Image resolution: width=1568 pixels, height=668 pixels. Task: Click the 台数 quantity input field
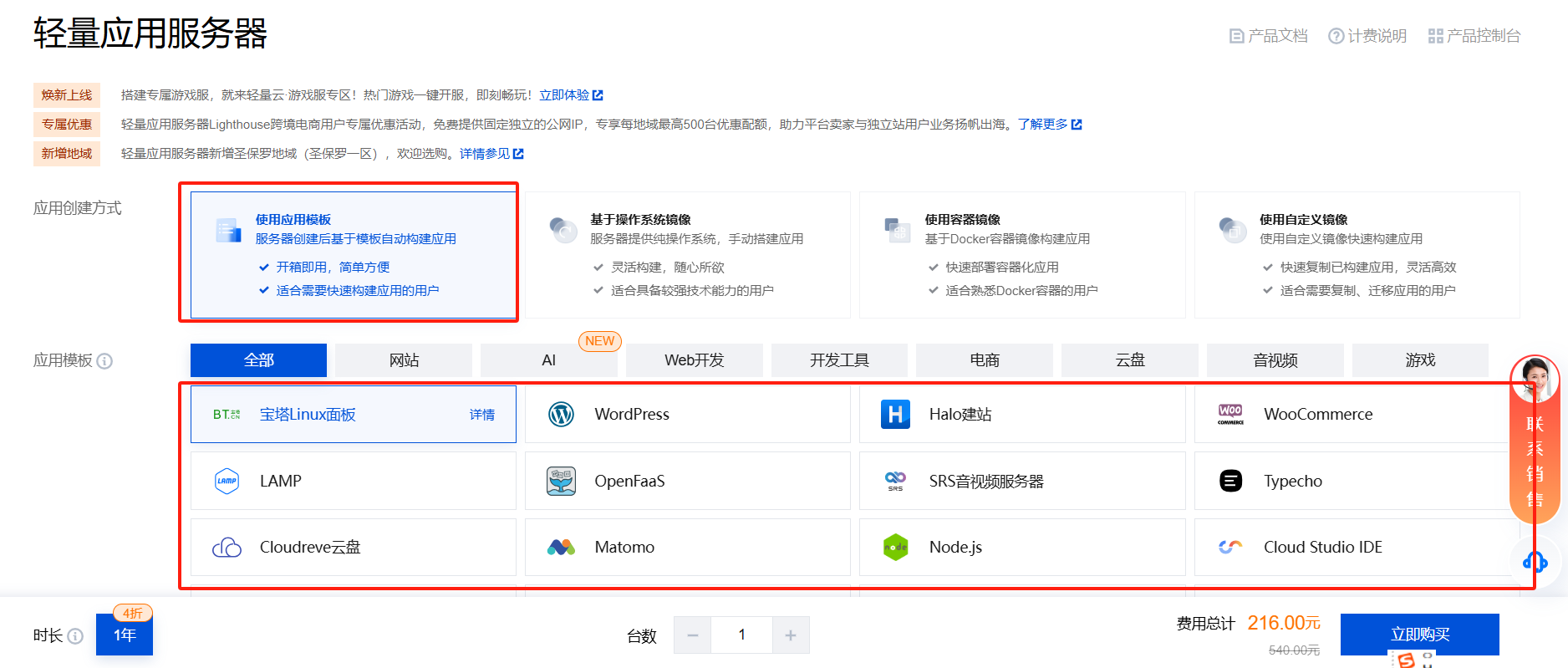pos(741,635)
